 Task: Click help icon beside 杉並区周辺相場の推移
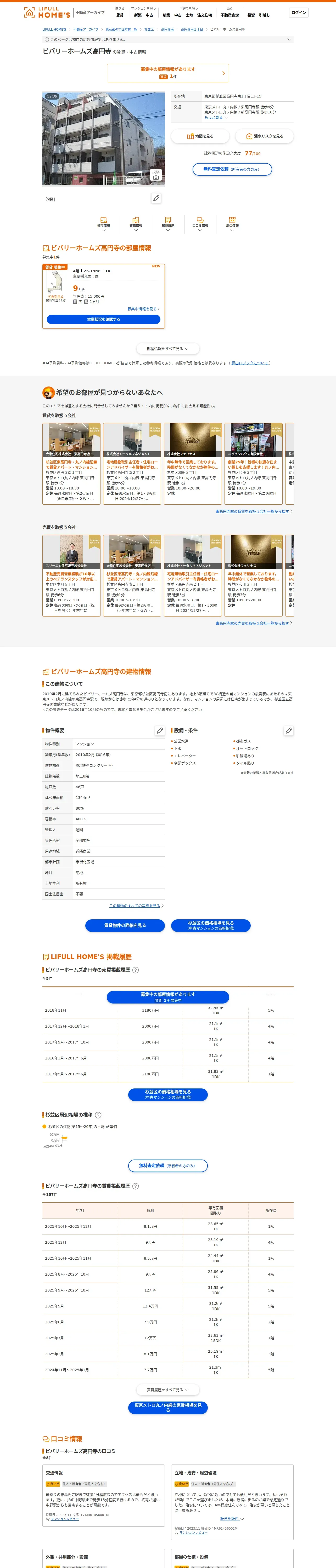pyautogui.click(x=98, y=1115)
